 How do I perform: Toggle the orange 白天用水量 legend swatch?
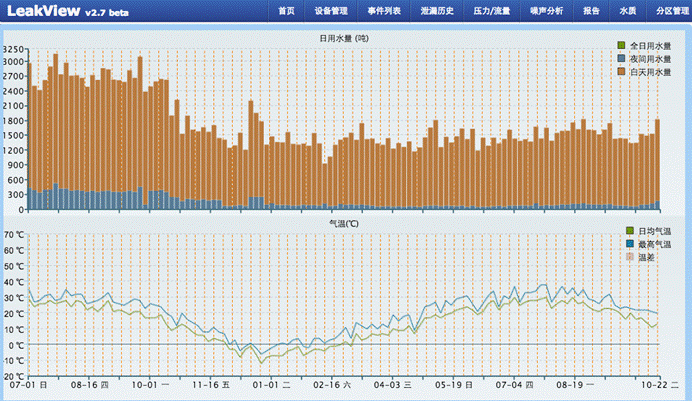[x=621, y=73]
